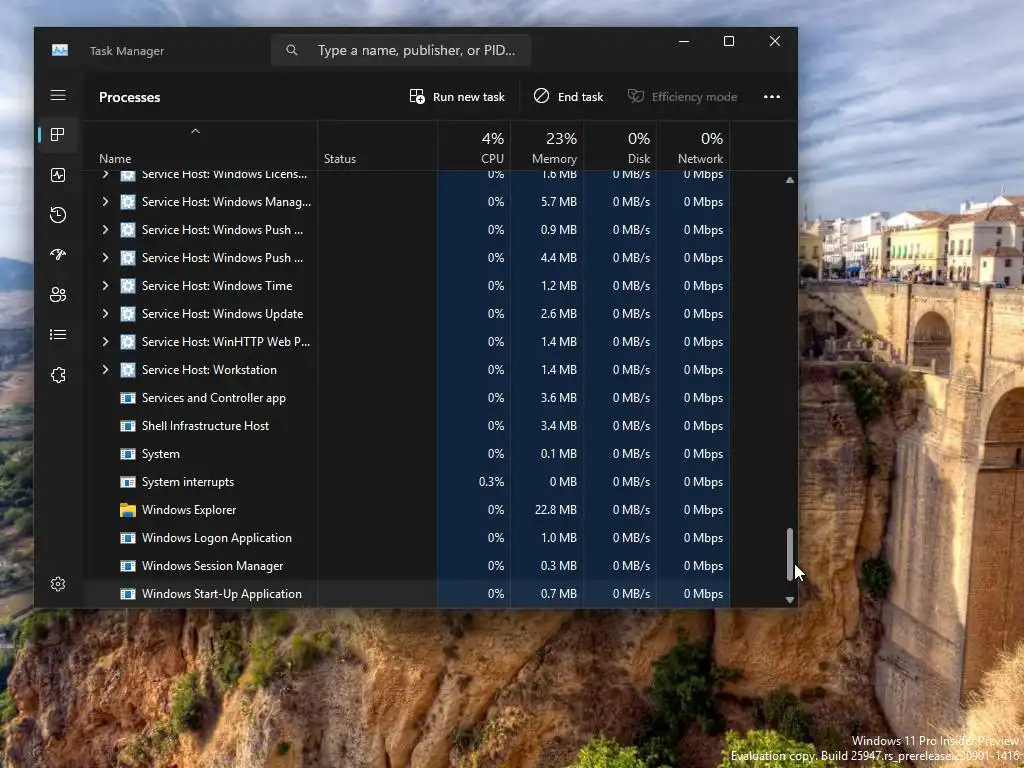
Task: Focus the name, publisher, or PID search field
Action: [x=400, y=50]
